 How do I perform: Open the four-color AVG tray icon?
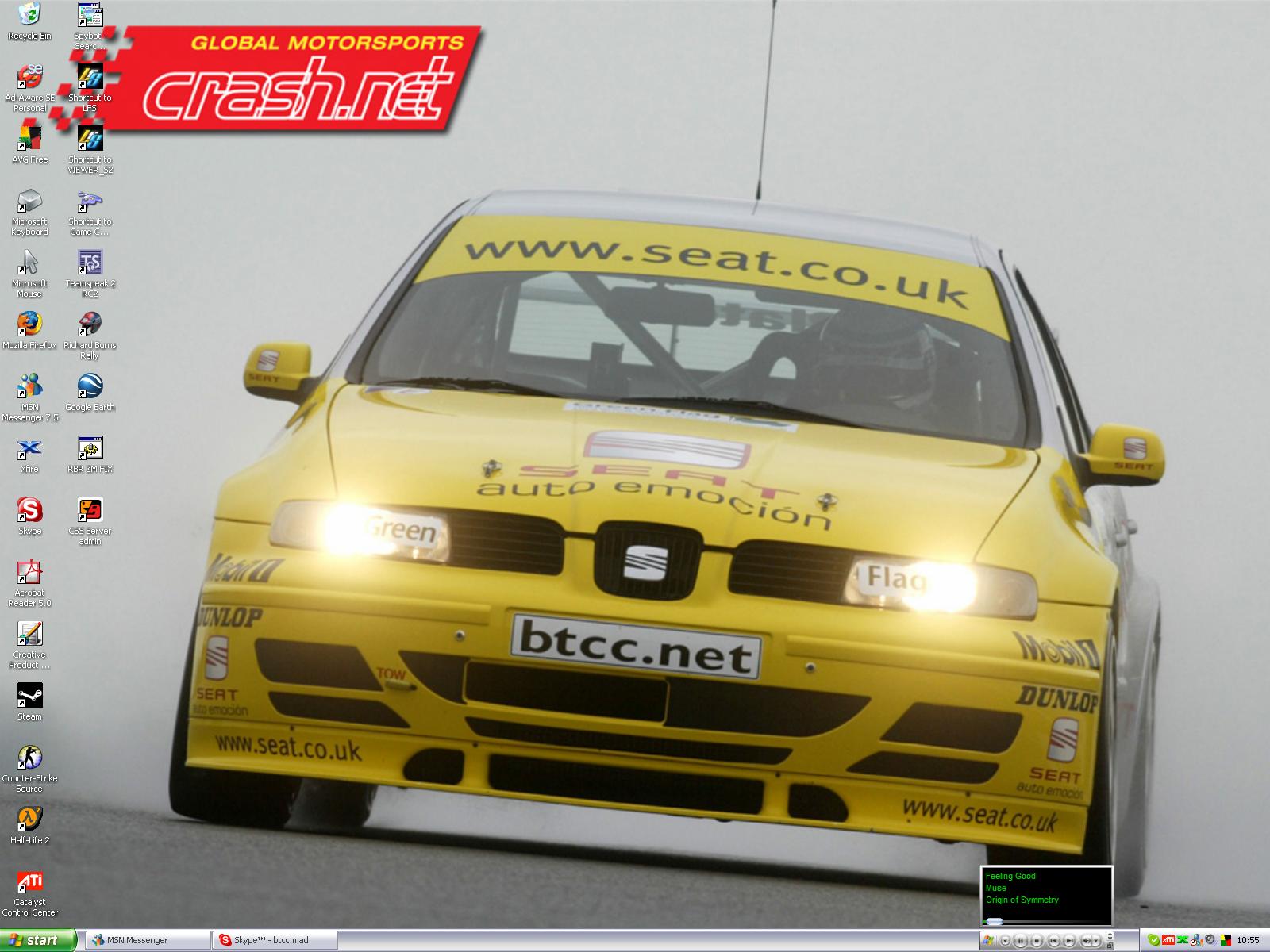click(1226, 940)
